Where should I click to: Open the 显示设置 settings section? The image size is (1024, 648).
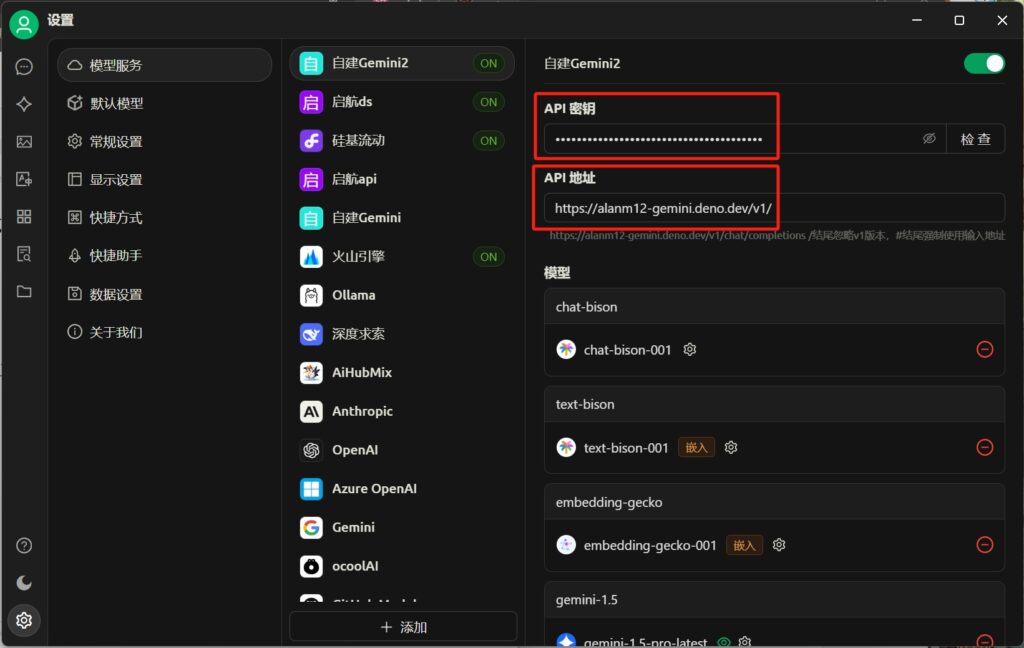click(165, 180)
